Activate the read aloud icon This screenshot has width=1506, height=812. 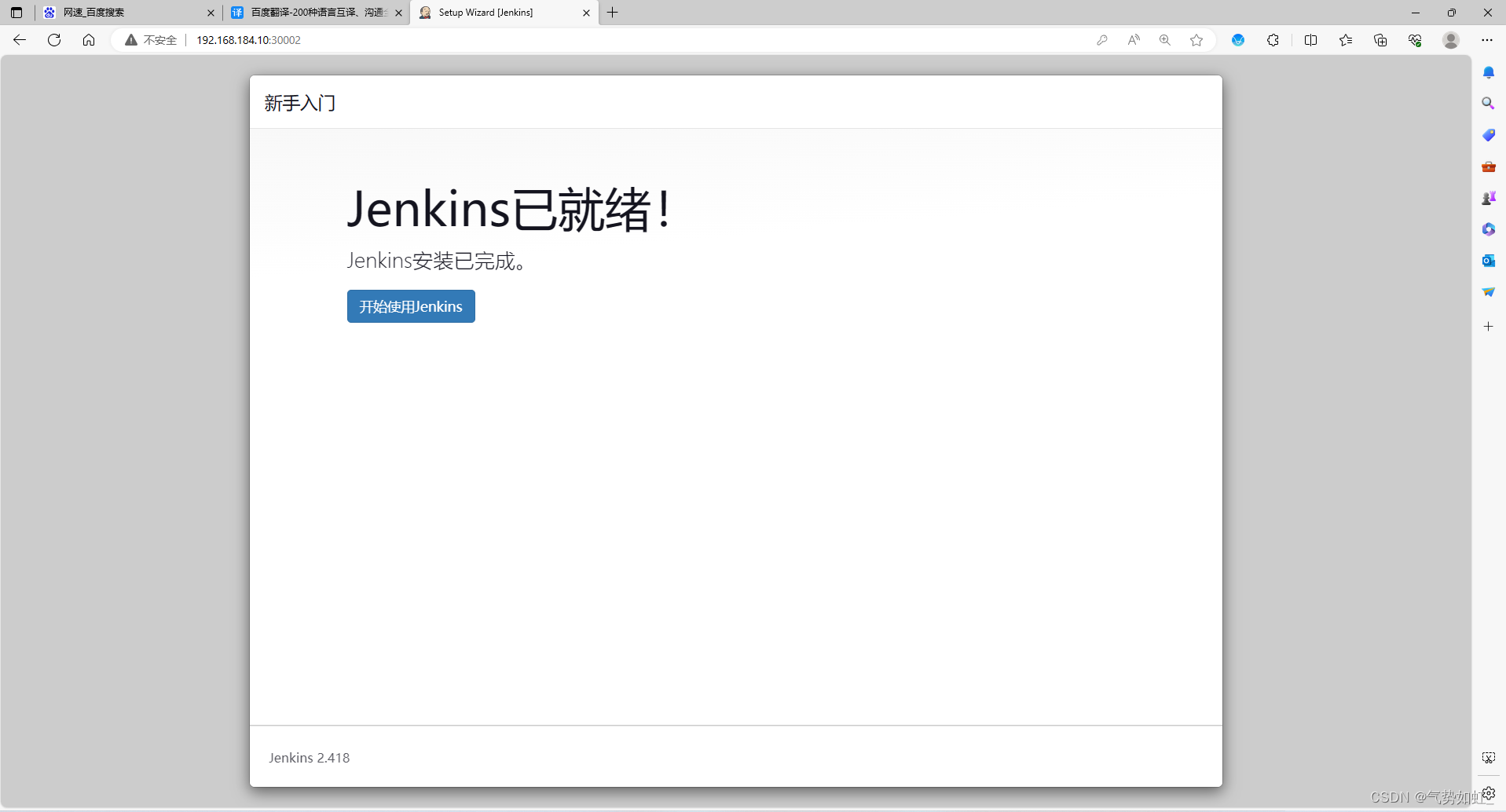tap(1134, 40)
